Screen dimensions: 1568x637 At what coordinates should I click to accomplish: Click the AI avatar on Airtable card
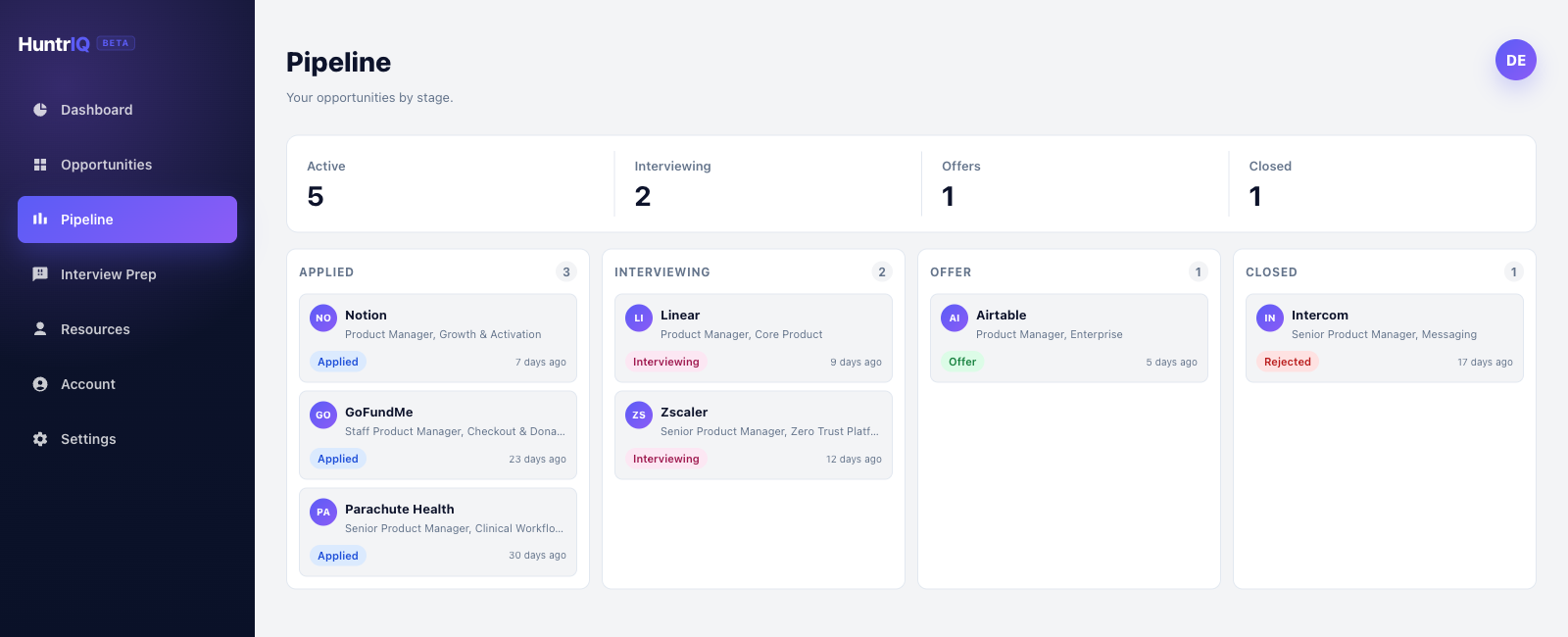(x=955, y=318)
